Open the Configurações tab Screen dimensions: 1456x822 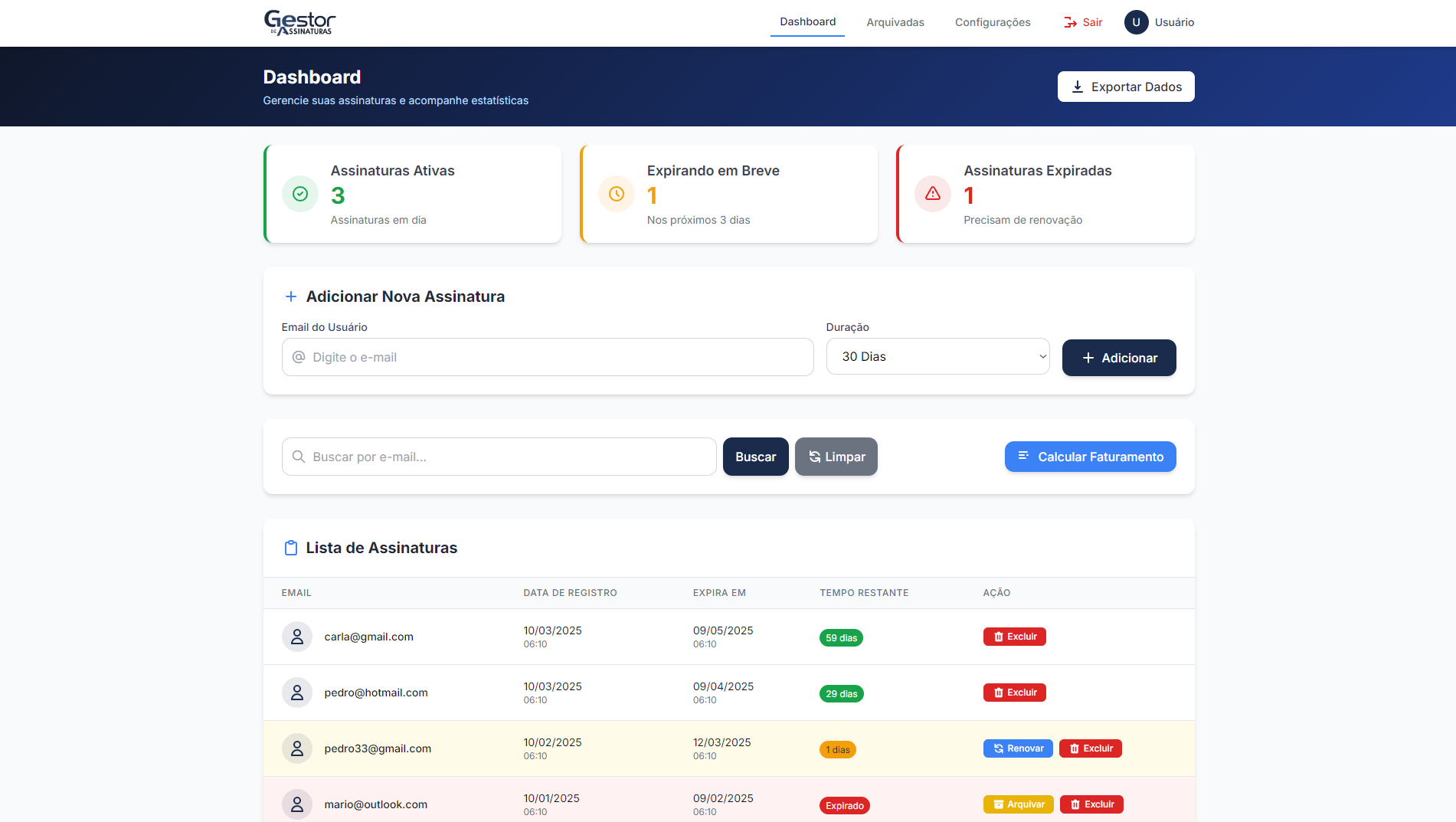click(x=993, y=22)
